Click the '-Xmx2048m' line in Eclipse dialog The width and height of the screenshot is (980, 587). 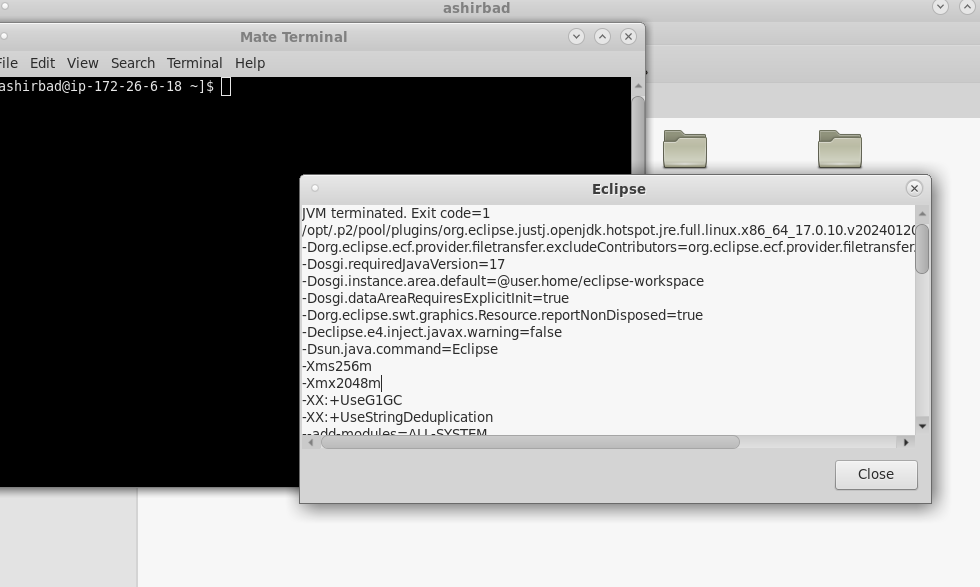341,383
